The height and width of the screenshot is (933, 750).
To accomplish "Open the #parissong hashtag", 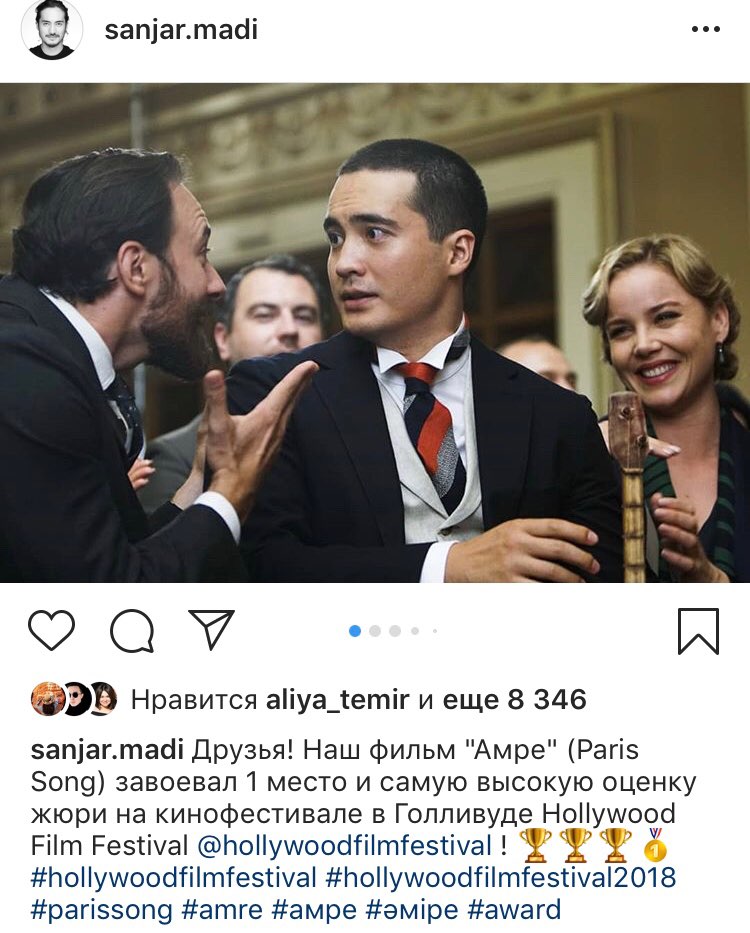I will point(101,910).
